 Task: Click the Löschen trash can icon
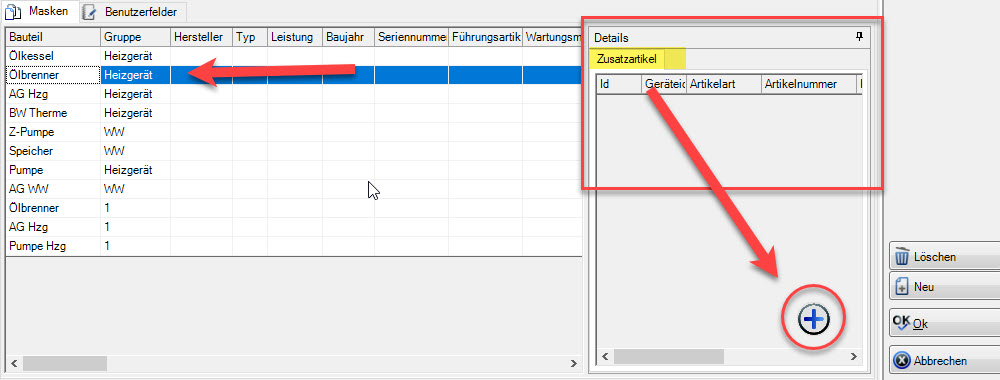point(902,256)
